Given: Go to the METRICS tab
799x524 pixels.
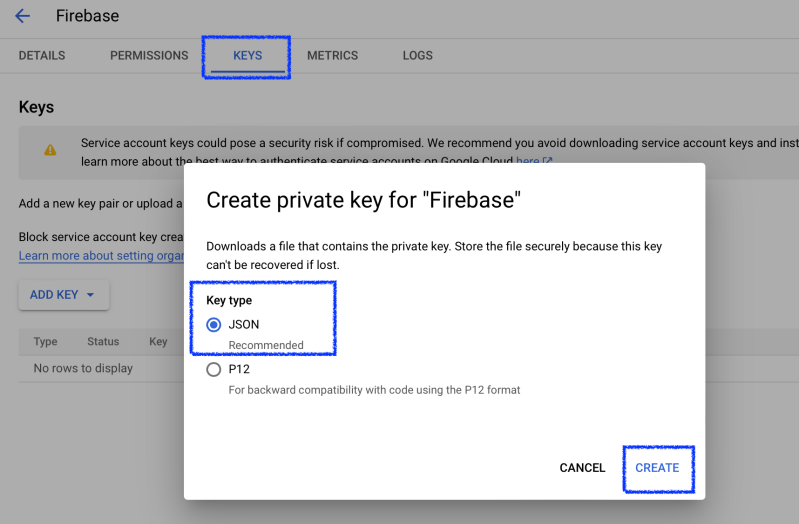Looking at the screenshot, I should coord(332,56).
